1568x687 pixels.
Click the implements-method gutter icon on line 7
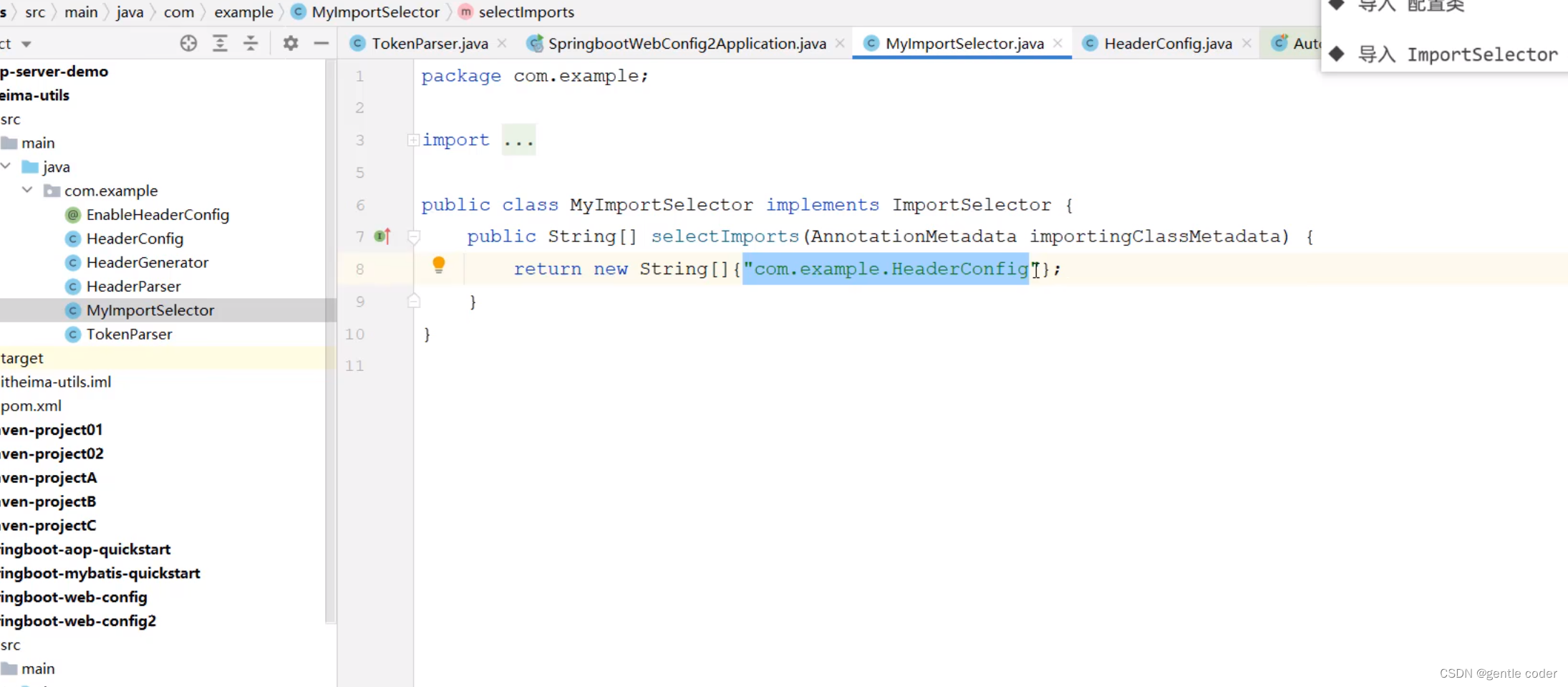[x=382, y=236]
